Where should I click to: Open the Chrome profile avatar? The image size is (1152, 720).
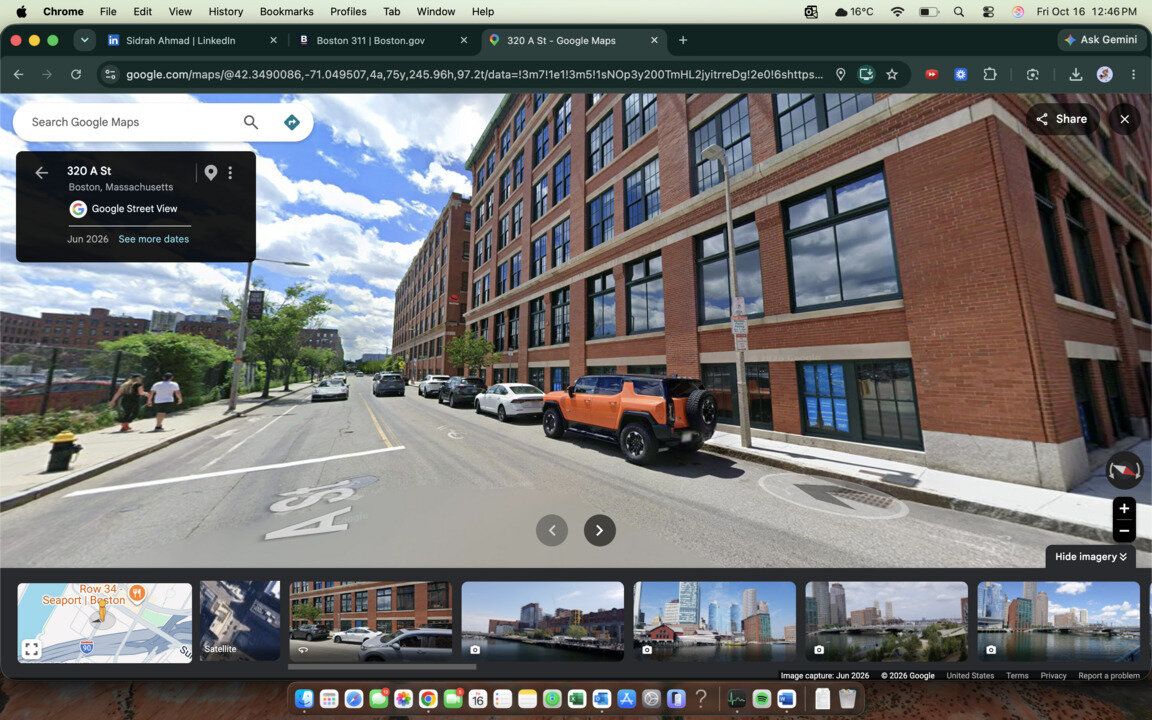coord(1104,74)
